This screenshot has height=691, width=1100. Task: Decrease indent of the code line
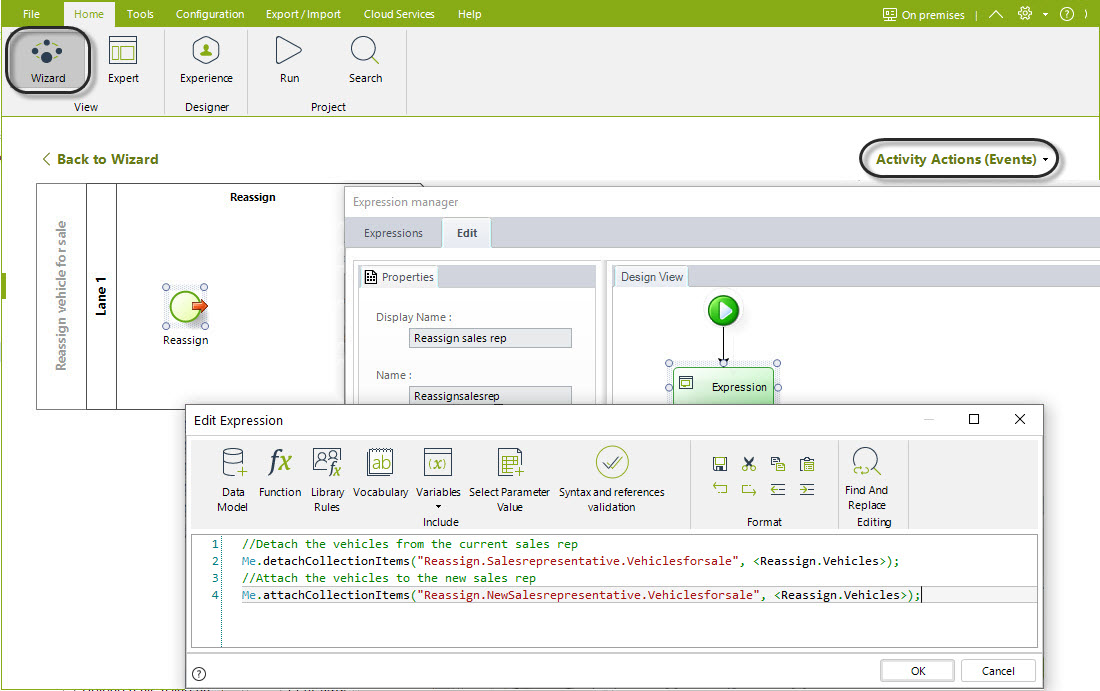pos(778,489)
